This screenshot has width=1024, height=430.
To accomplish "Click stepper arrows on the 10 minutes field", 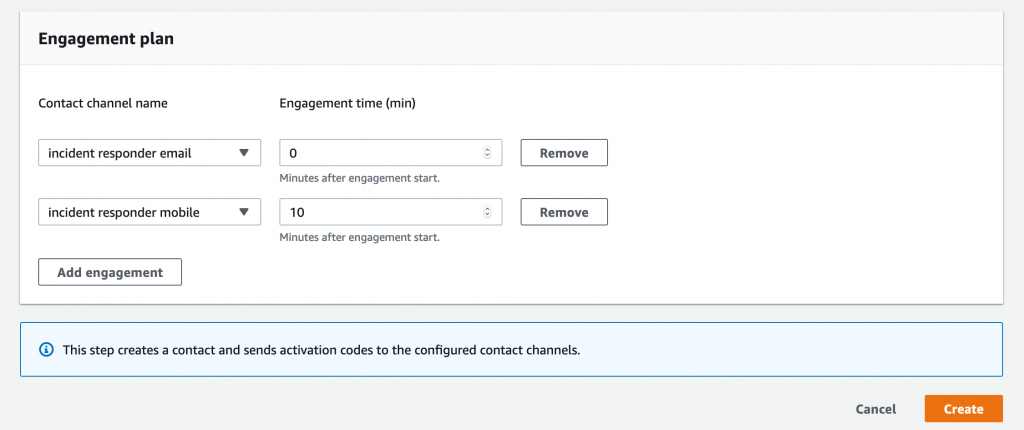I will 487,212.
